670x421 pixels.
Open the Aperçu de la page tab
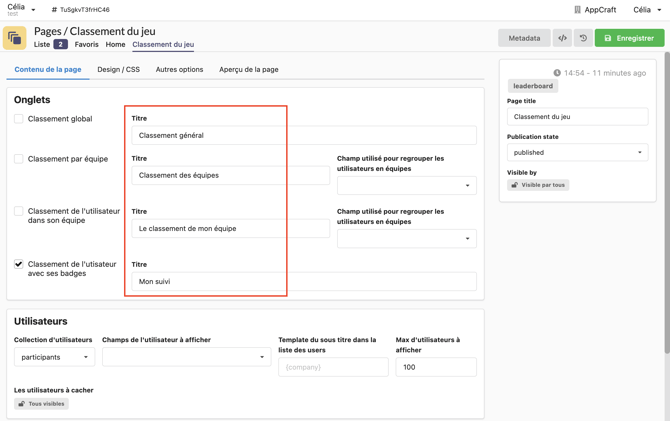pos(249,70)
